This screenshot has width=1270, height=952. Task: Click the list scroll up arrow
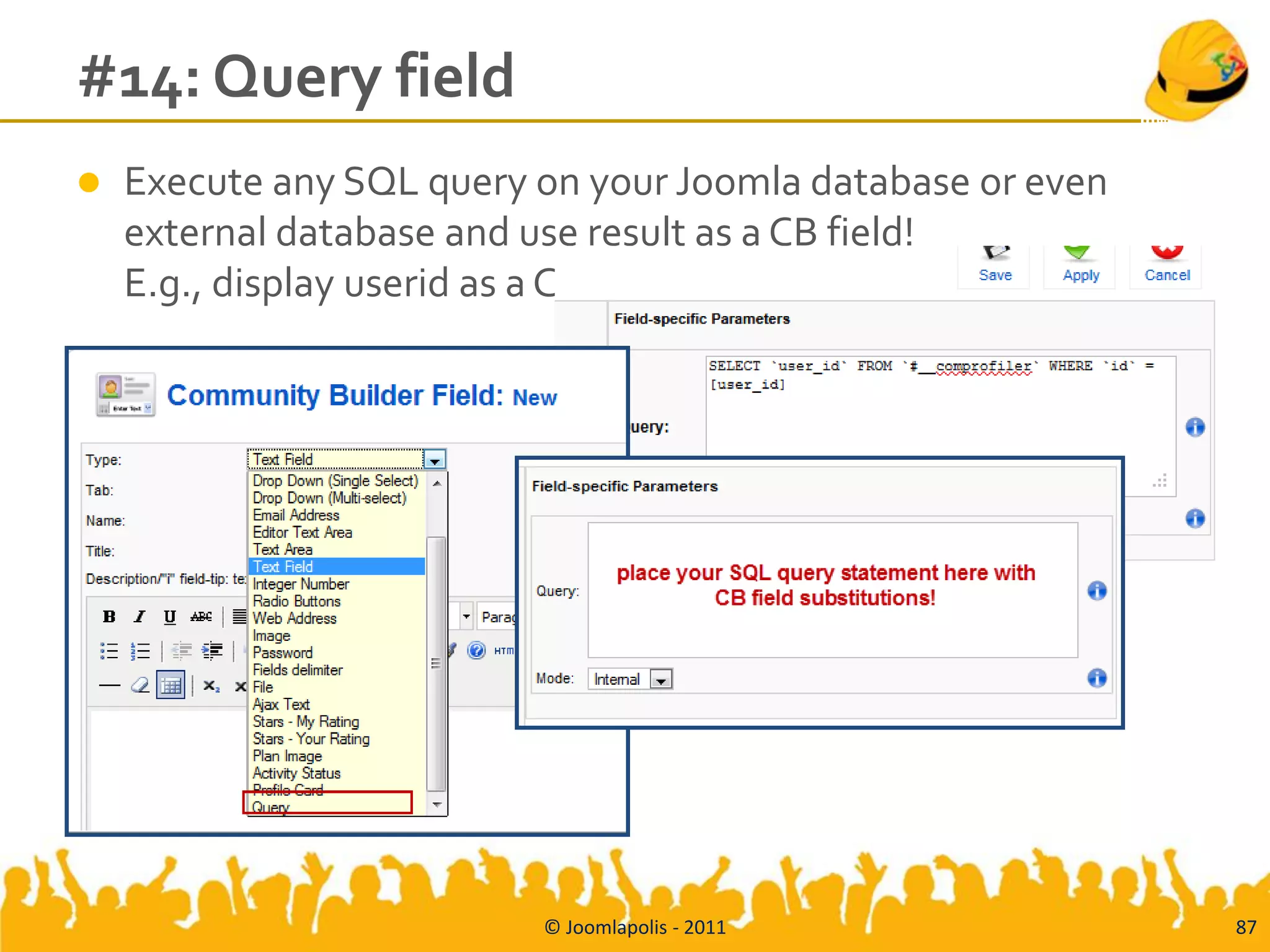click(437, 483)
